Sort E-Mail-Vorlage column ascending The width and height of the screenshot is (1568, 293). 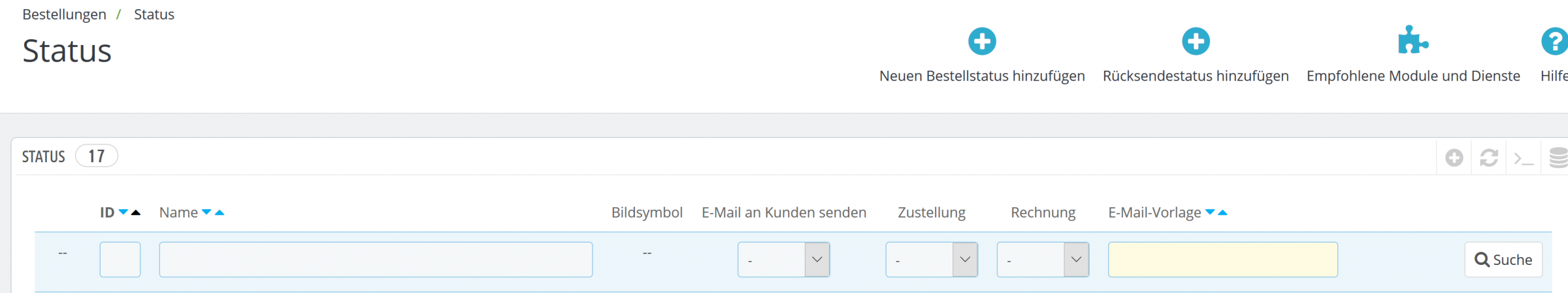pyautogui.click(x=1223, y=213)
